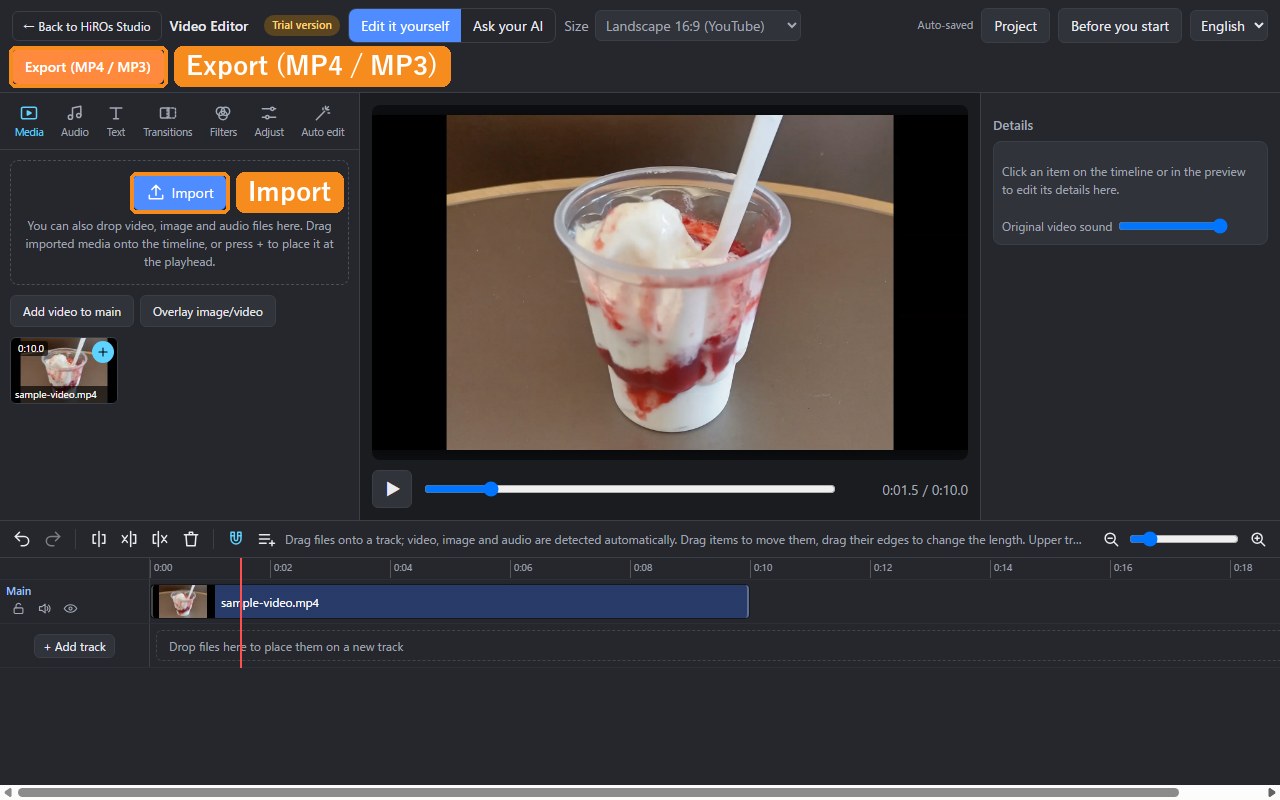
Task: Click the 0:08 timeline ruler mark
Action: pos(642,568)
